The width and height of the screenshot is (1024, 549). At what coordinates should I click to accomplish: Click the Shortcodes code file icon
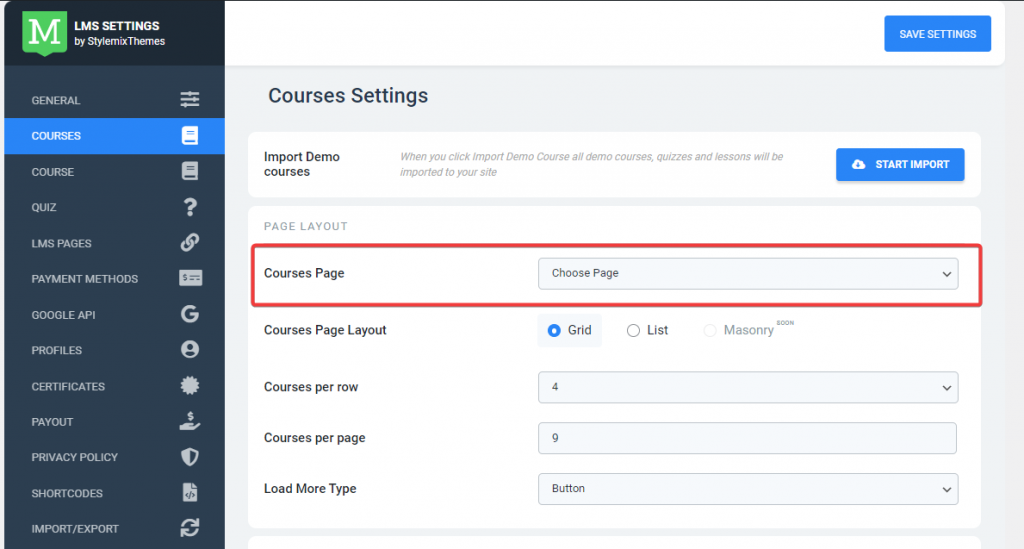[x=190, y=492]
